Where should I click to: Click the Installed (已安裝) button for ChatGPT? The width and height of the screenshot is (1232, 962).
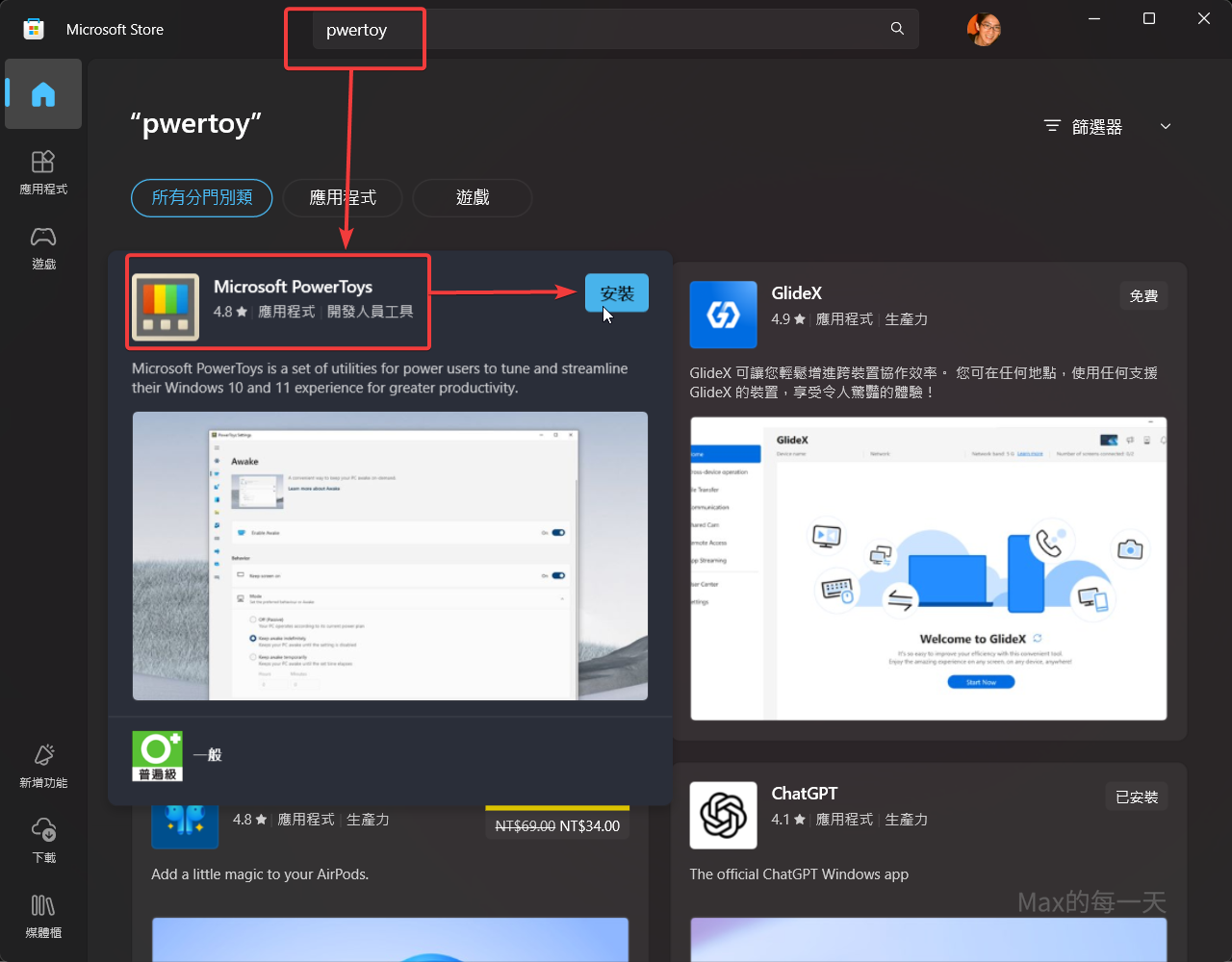[x=1137, y=797]
